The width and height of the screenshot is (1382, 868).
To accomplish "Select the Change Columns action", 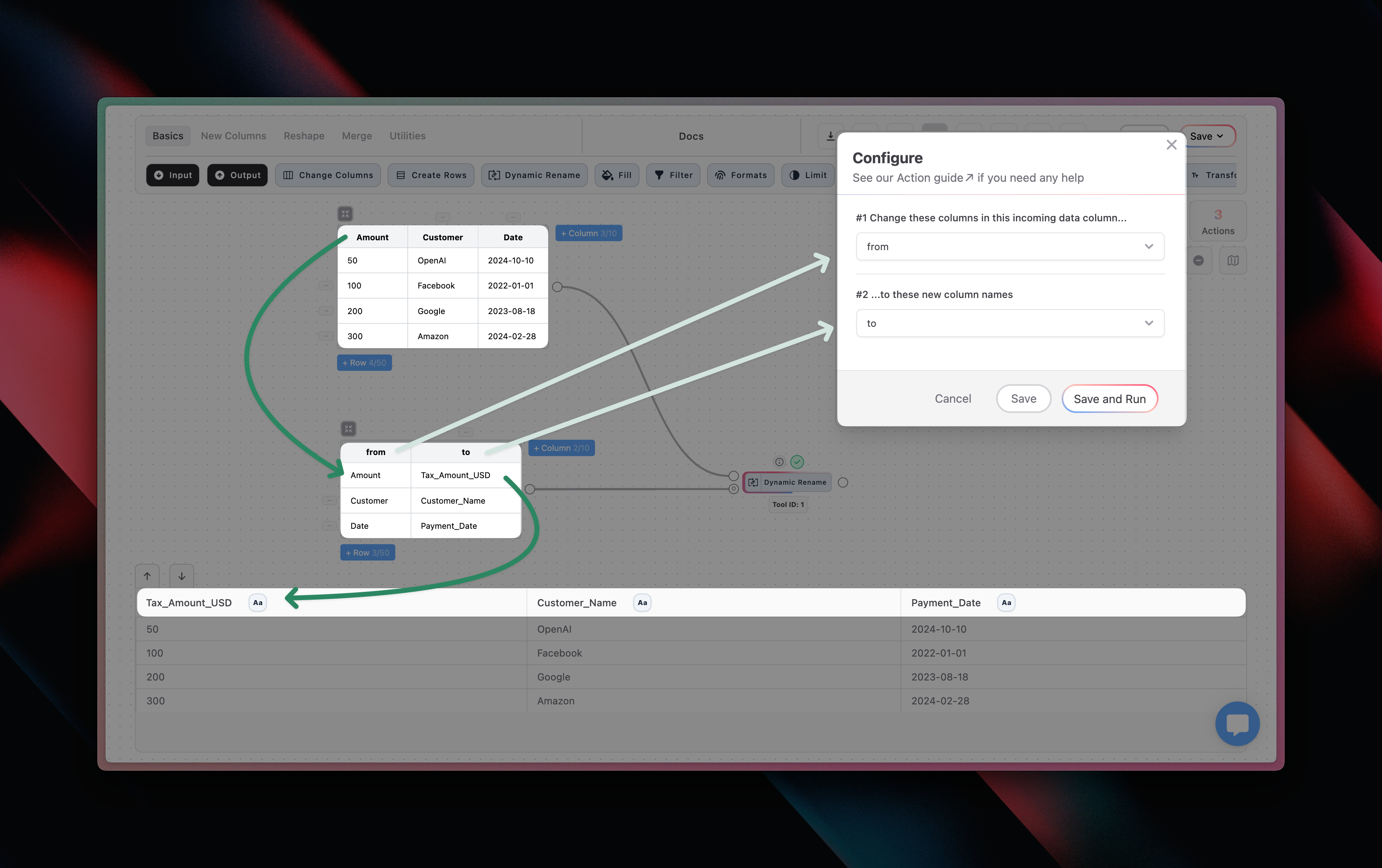I will pos(328,175).
